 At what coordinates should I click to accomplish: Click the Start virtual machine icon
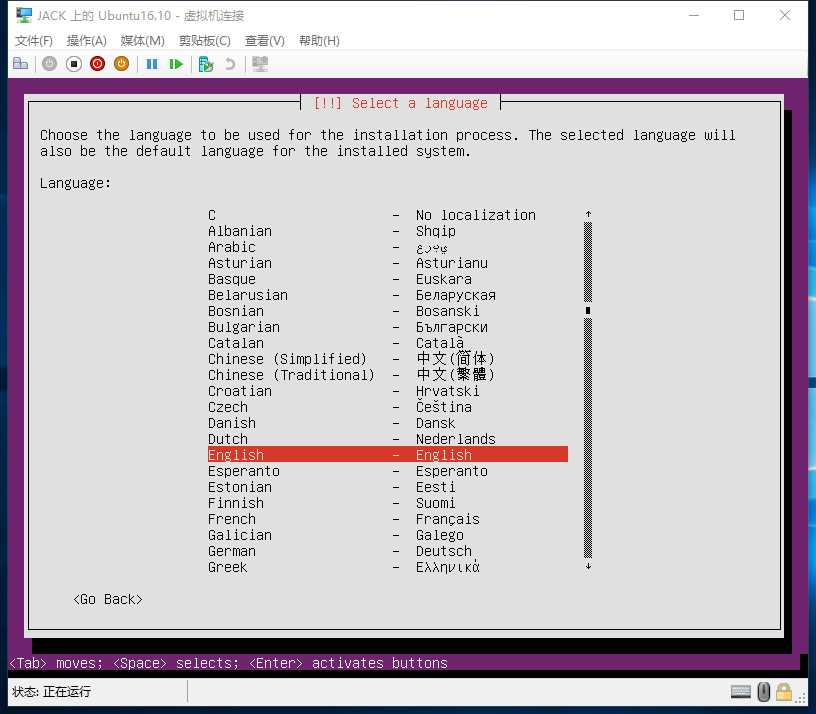click(x=49, y=63)
